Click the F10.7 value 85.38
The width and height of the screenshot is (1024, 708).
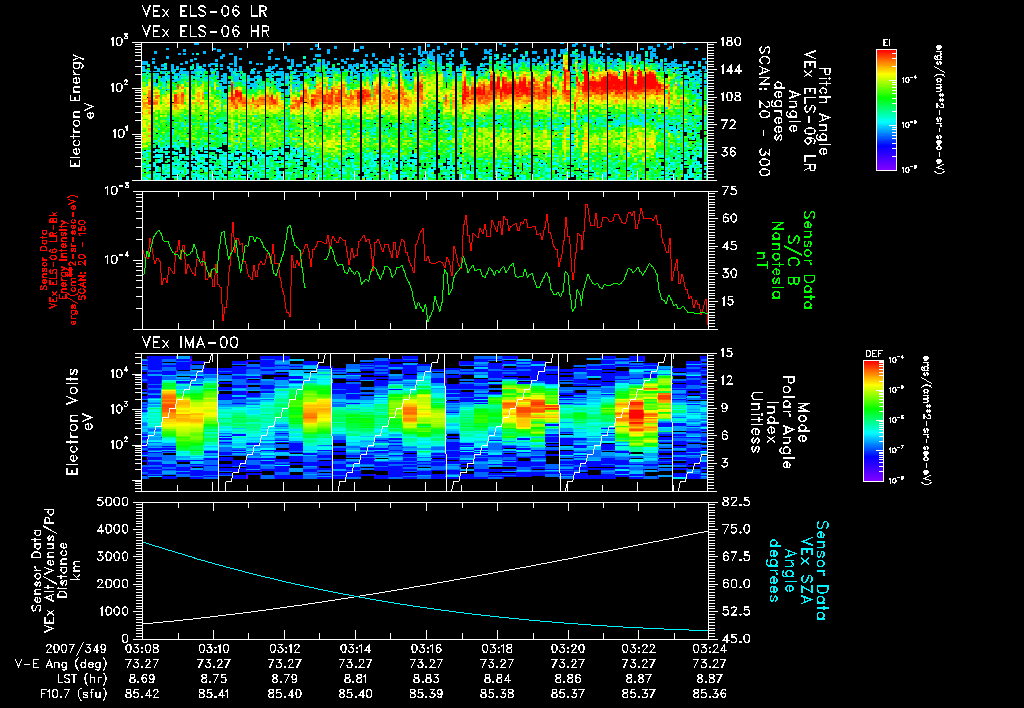(497, 695)
